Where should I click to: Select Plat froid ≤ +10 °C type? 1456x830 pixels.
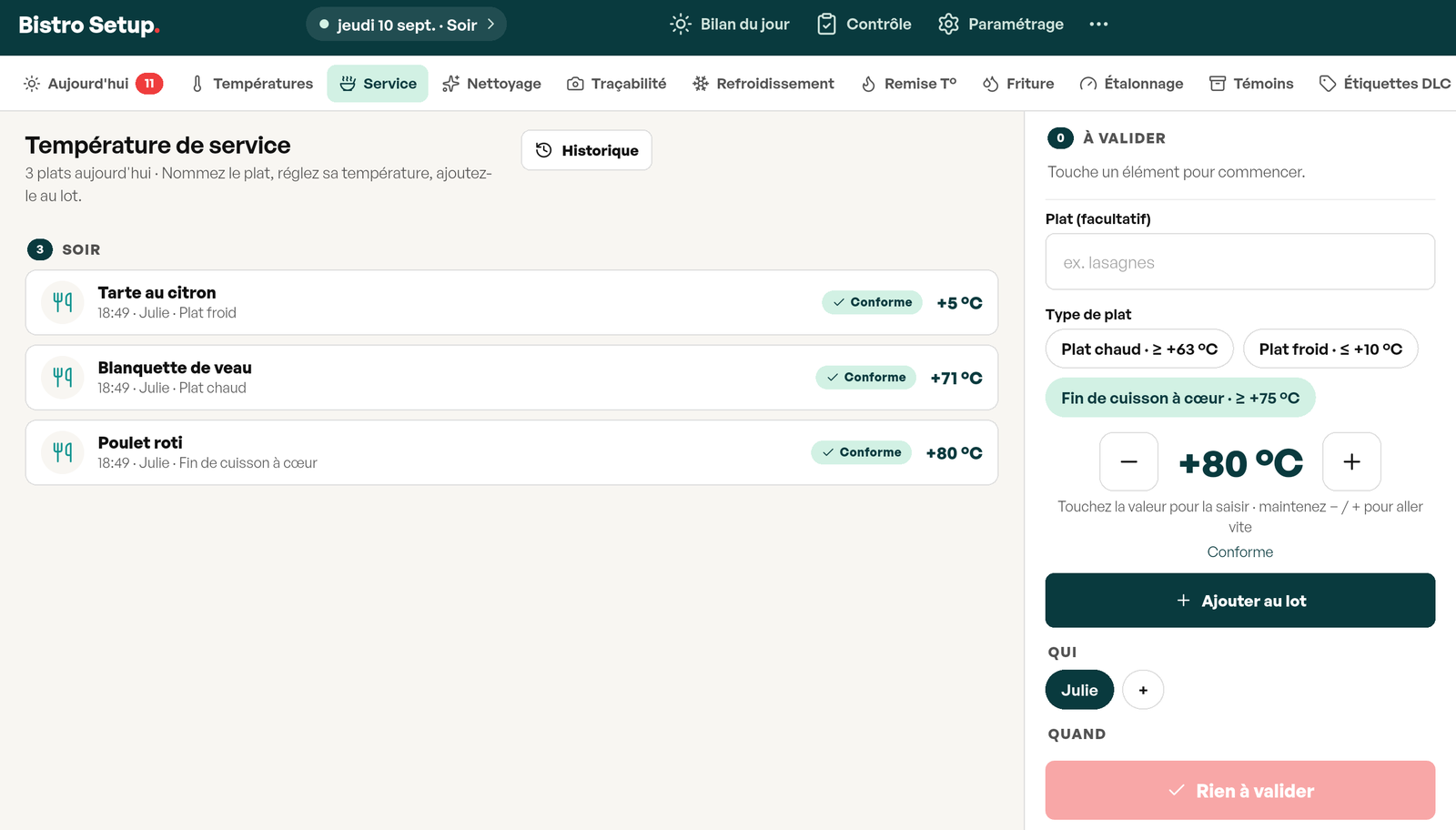click(1330, 349)
